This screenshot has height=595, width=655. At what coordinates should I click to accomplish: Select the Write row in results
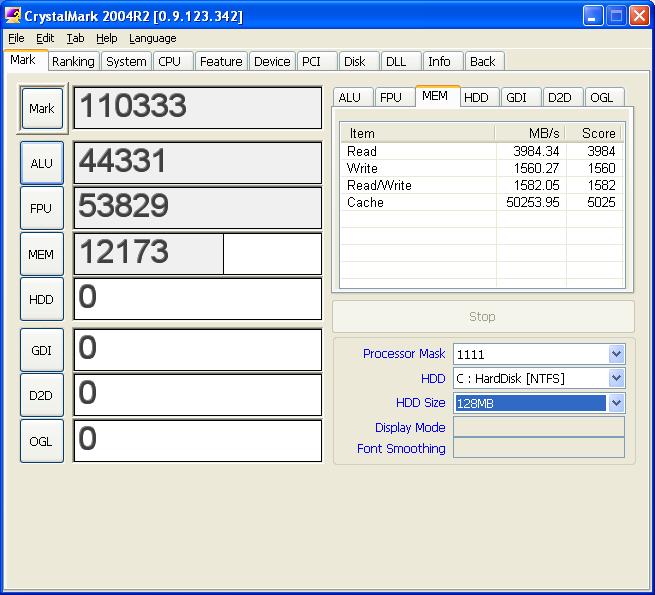coord(482,168)
